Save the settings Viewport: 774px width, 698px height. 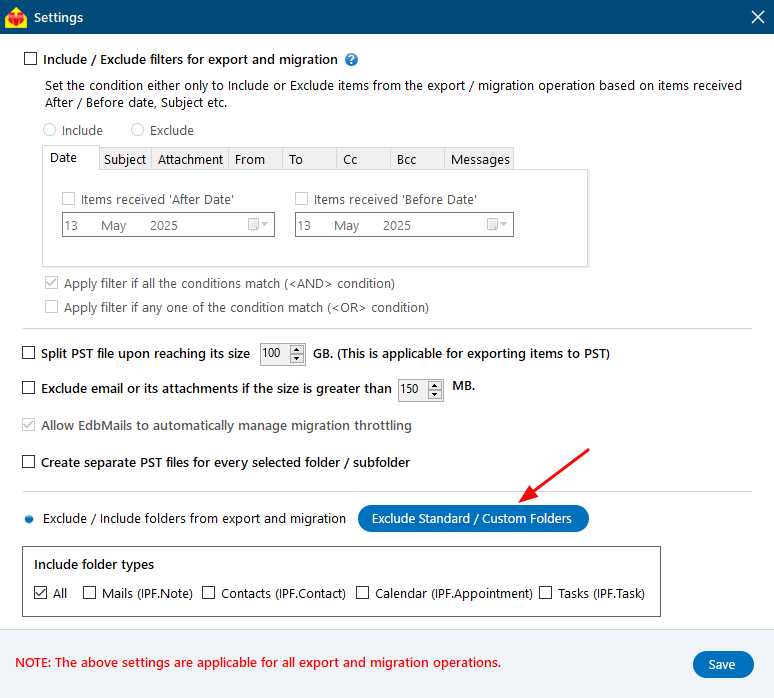(723, 664)
